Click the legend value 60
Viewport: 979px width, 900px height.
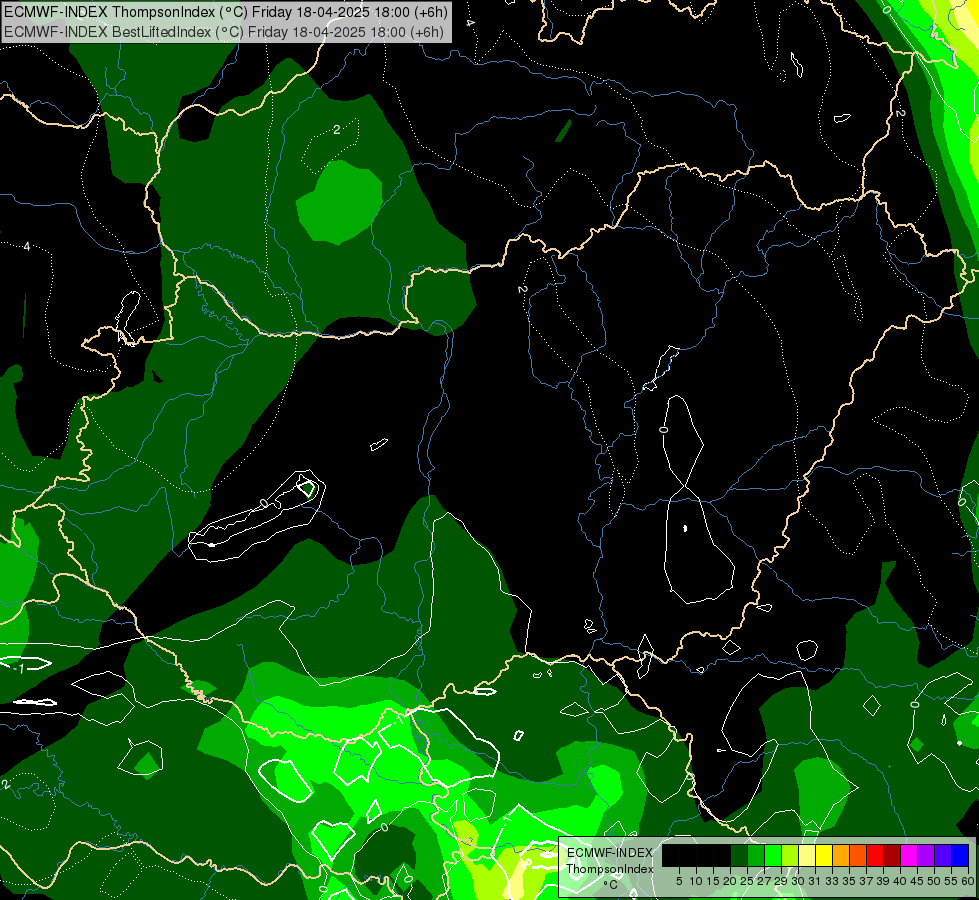(968, 881)
